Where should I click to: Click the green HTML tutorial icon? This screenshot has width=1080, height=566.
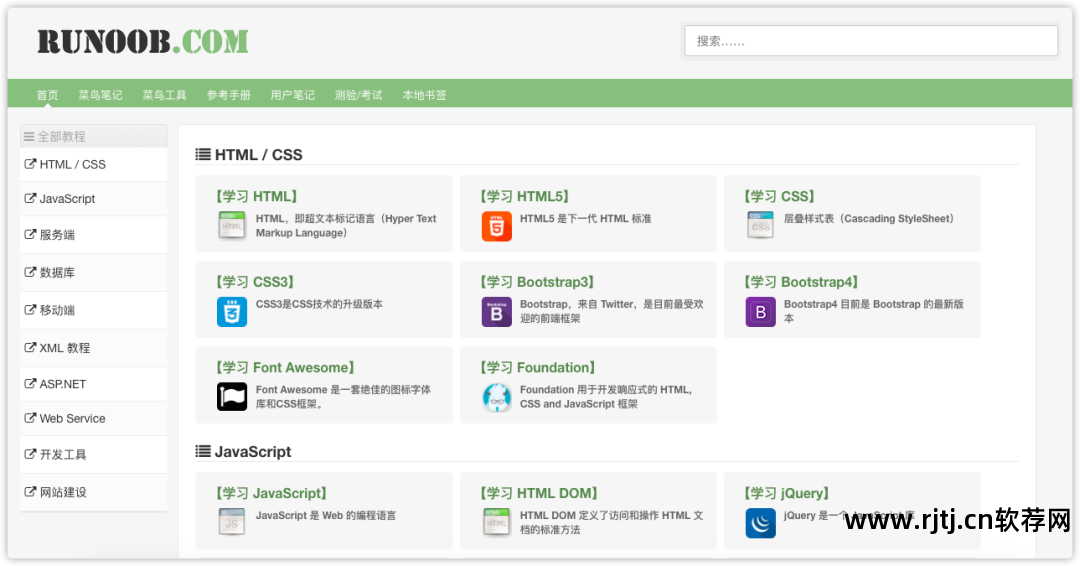232,226
